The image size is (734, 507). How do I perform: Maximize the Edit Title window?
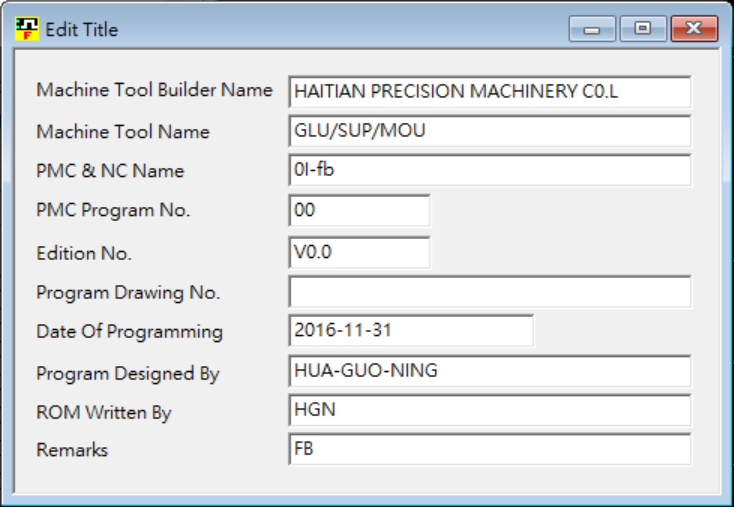click(642, 30)
